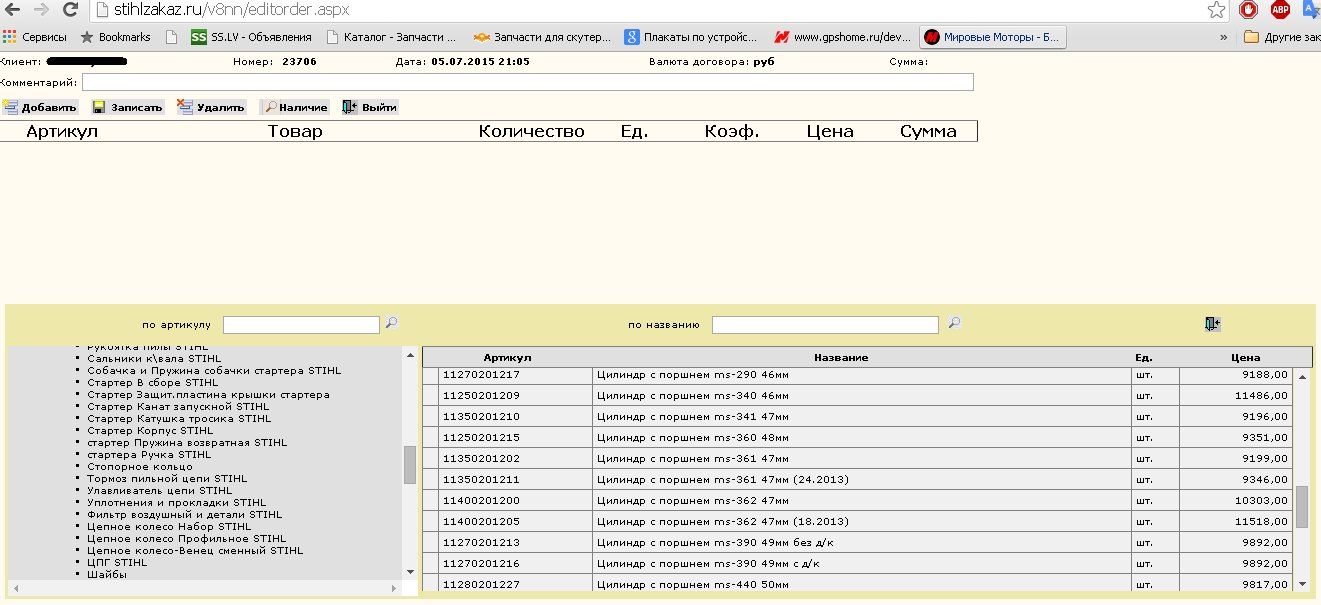Image resolution: width=1321 pixels, height=605 pixels.
Task: Select category Цепное колесо Набор STIHL
Action: (169, 526)
